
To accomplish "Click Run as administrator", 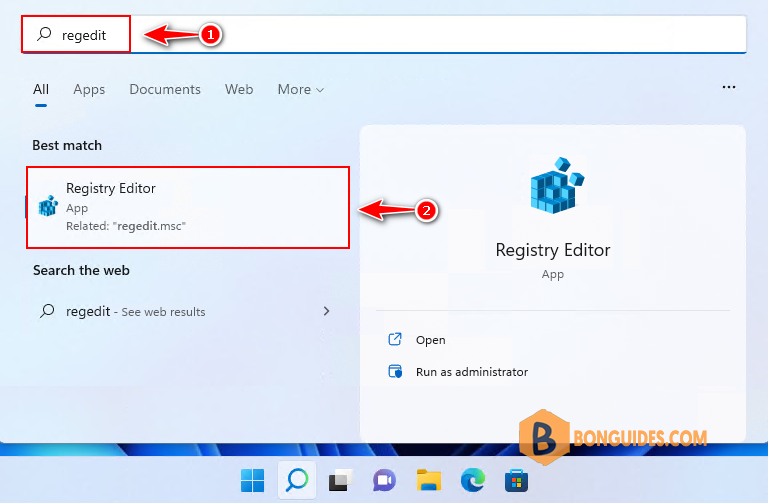I will coord(472,372).
